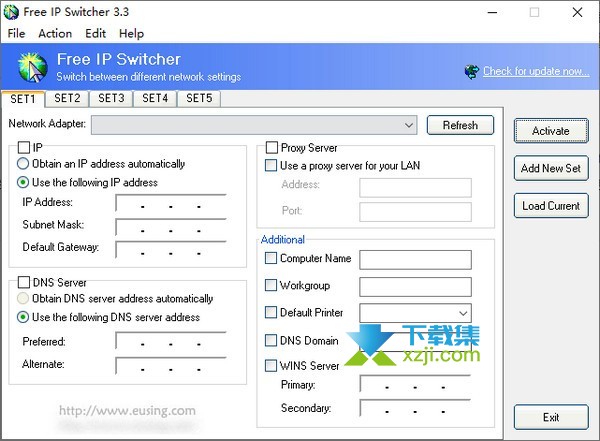Close the Free IP Switcher window
This screenshot has height=441, width=600.
point(577,12)
